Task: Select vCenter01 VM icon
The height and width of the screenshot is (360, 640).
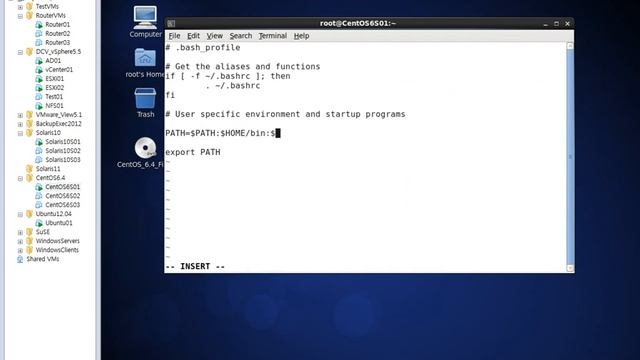Action: 39,69
